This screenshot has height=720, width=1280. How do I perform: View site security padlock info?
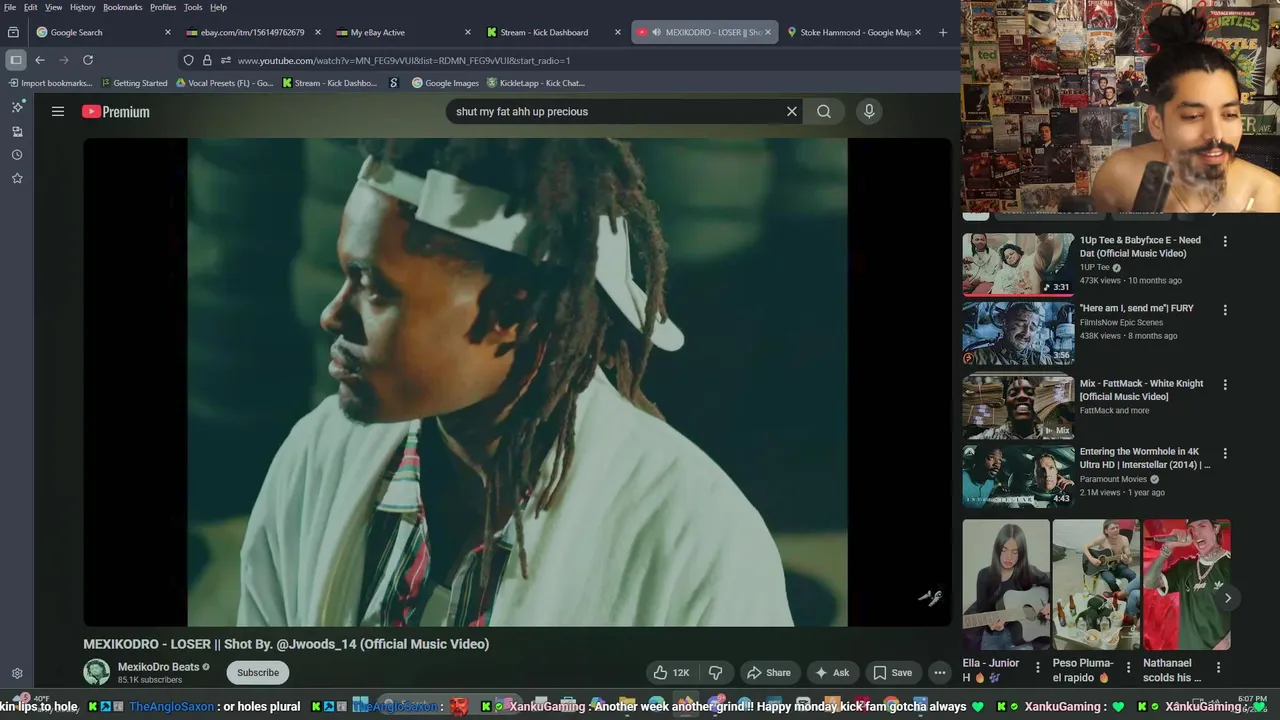click(207, 60)
